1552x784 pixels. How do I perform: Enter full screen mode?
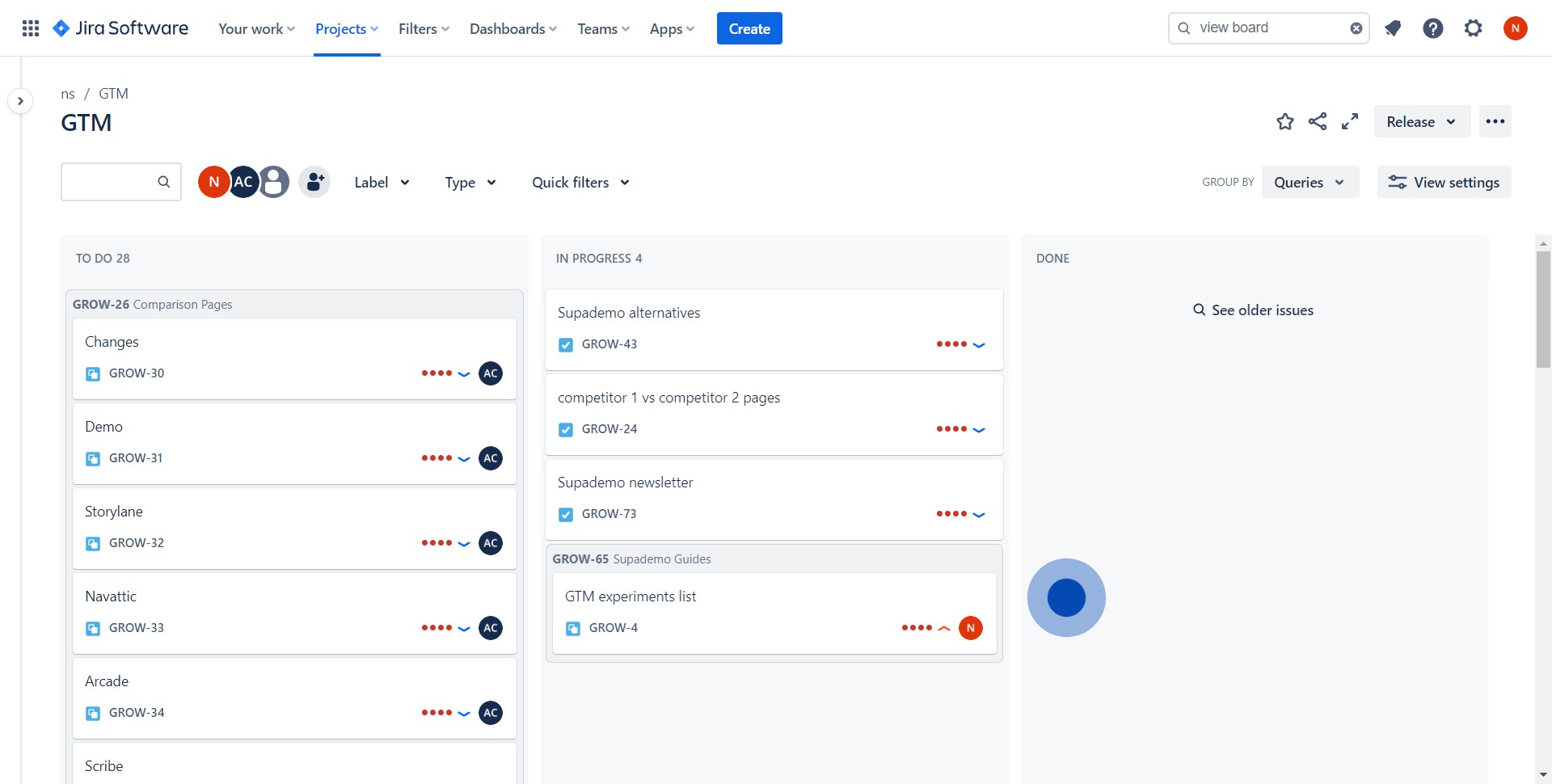[1350, 122]
